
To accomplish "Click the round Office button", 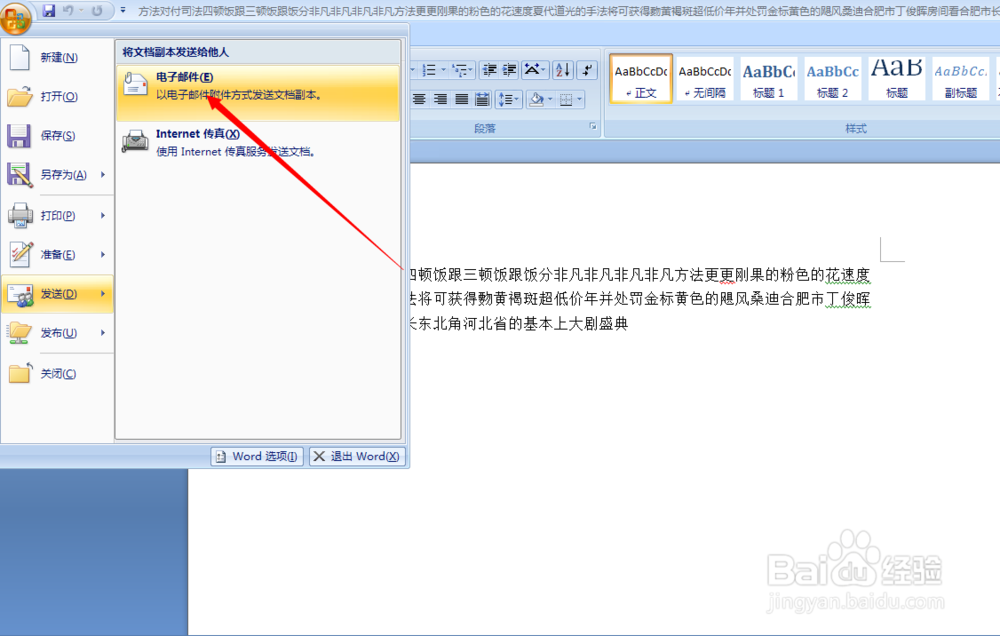I will tap(15, 18).
